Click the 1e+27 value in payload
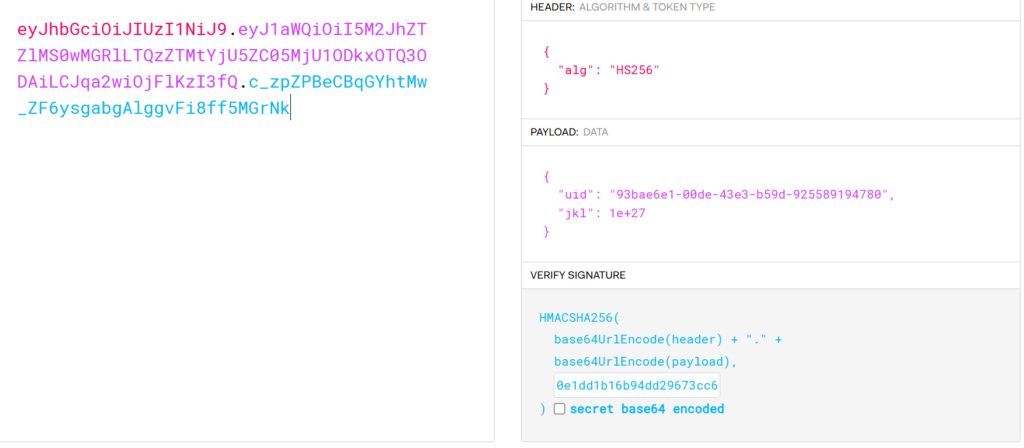The height and width of the screenshot is (448, 1024). coord(630,214)
